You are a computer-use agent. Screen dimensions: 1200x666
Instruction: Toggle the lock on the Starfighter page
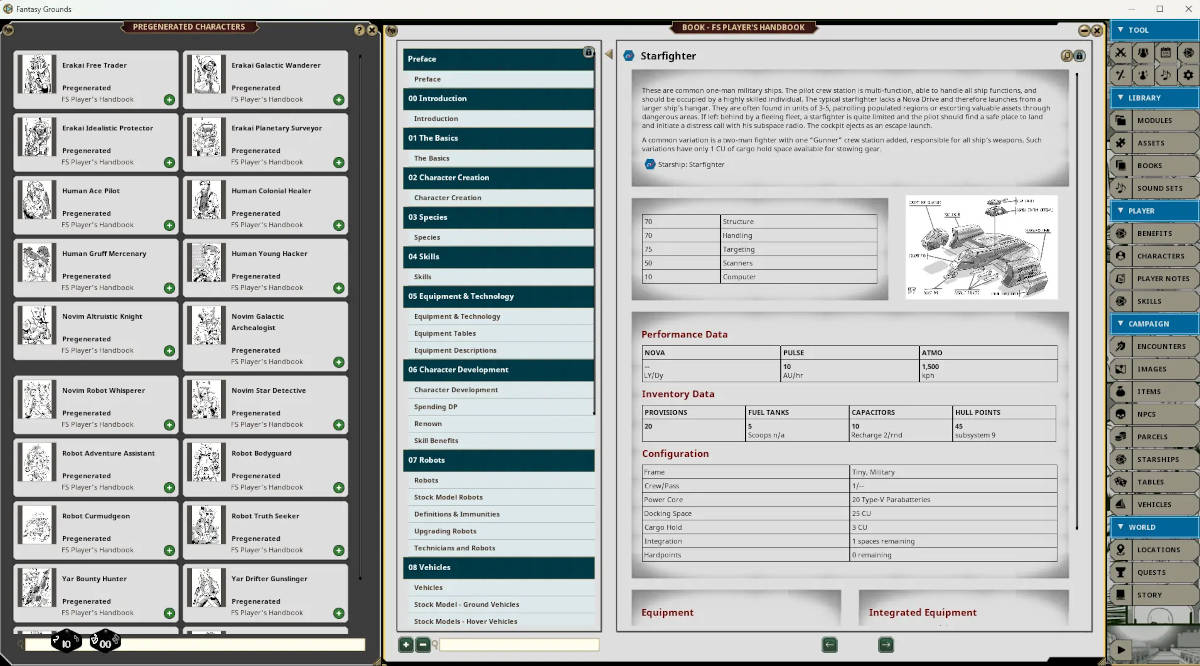1080,56
